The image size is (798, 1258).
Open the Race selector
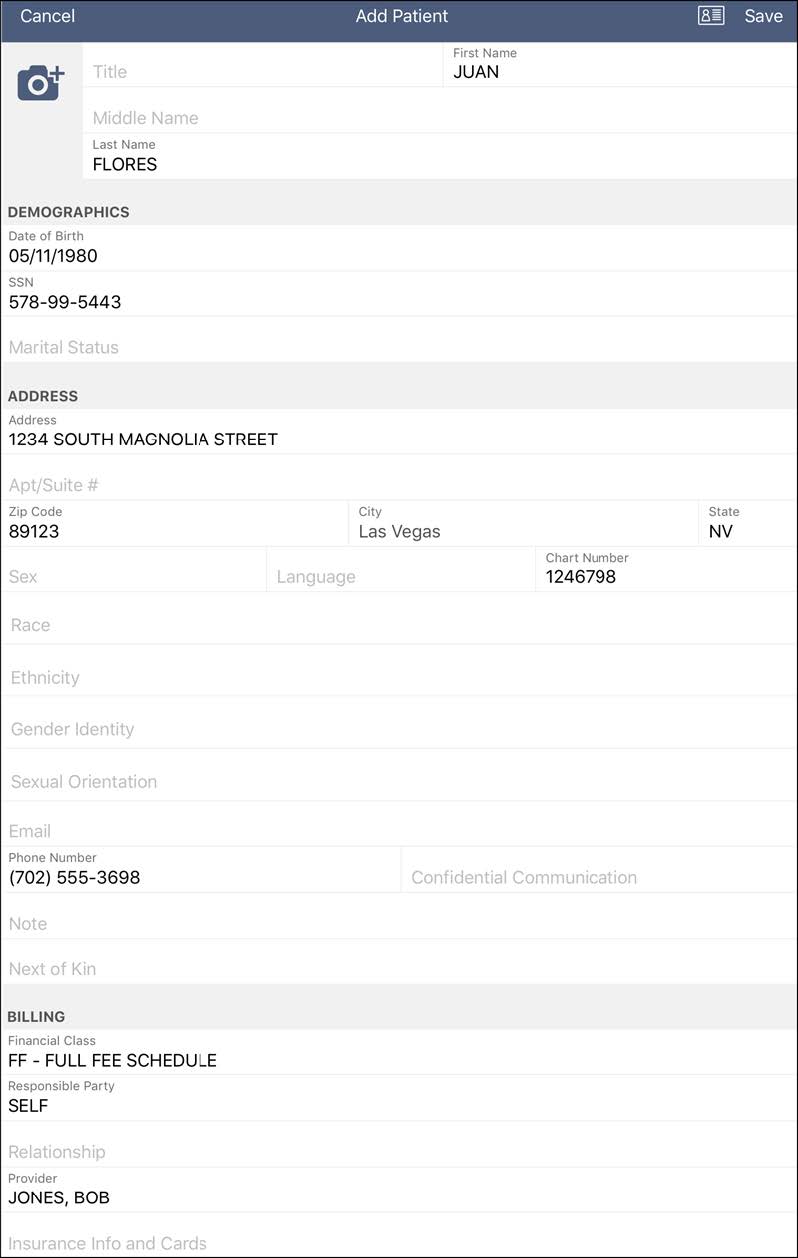coord(398,625)
